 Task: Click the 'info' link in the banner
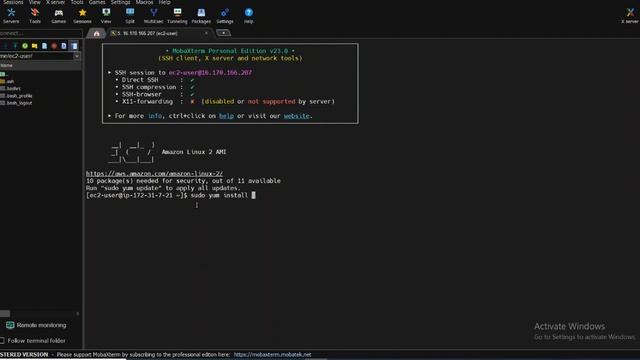155,116
